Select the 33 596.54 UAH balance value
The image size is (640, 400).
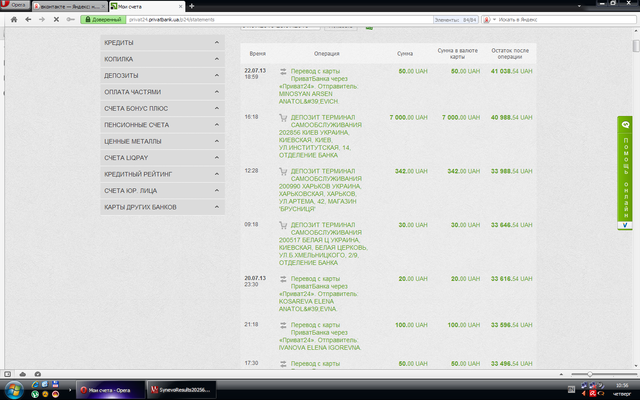click(x=511, y=325)
